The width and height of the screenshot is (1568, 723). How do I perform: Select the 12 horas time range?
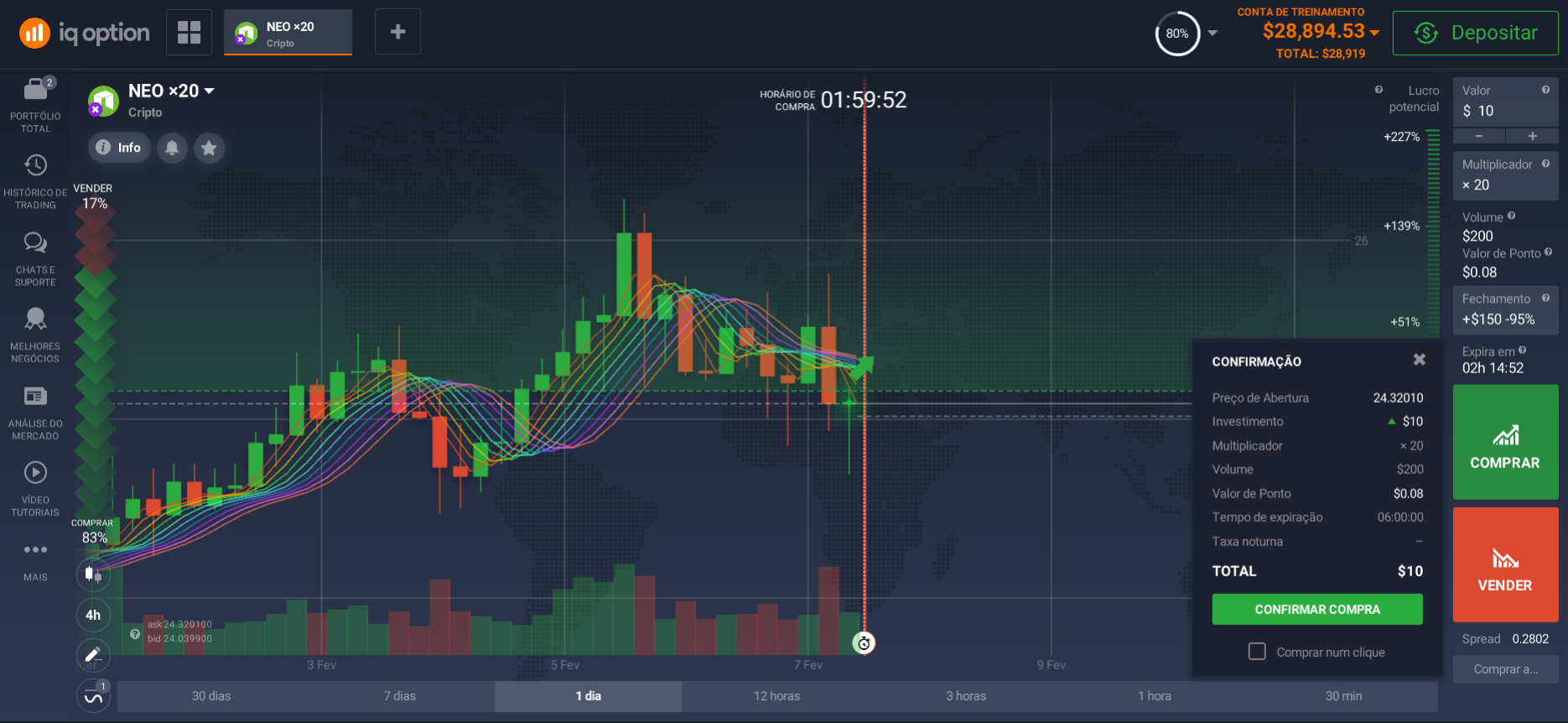777,696
